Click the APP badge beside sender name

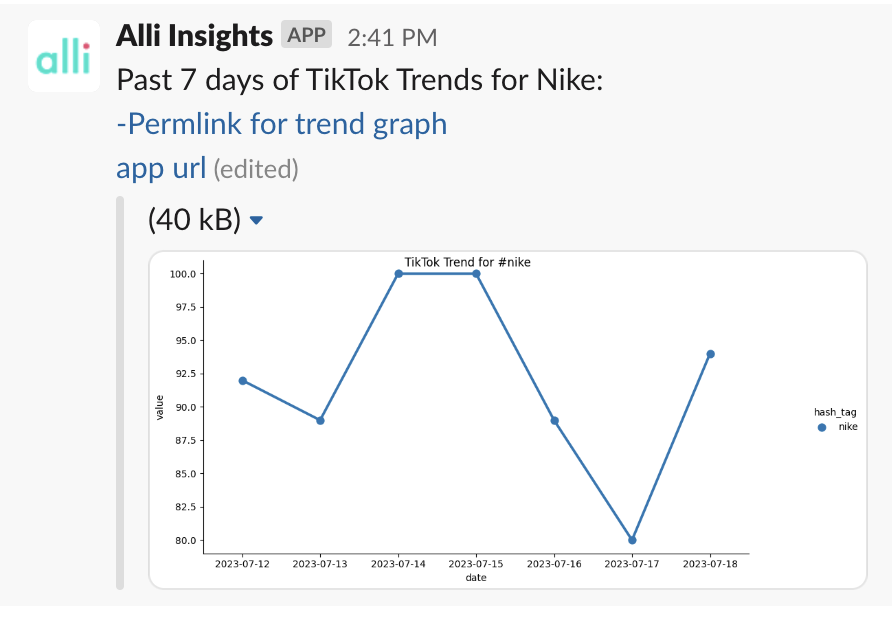pyautogui.click(x=306, y=35)
